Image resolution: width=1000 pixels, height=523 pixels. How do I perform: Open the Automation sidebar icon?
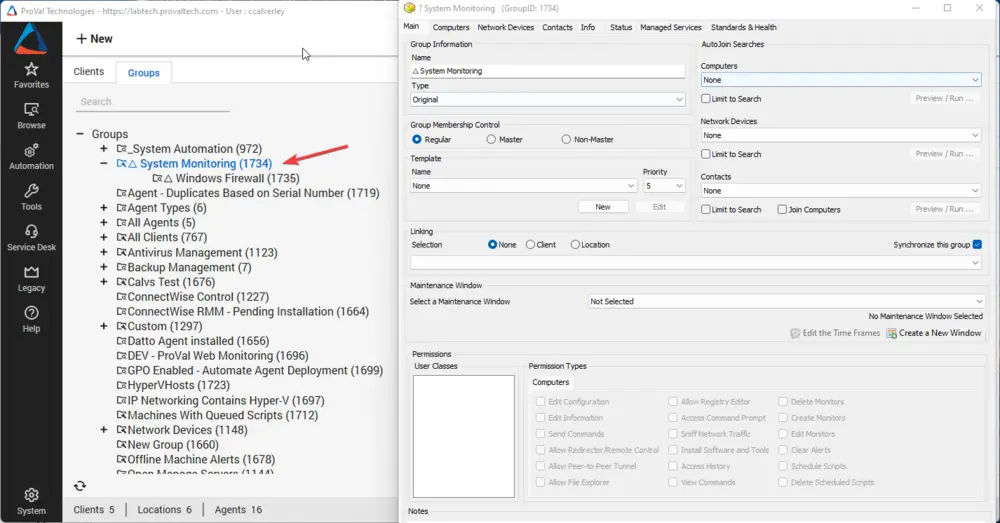31,151
